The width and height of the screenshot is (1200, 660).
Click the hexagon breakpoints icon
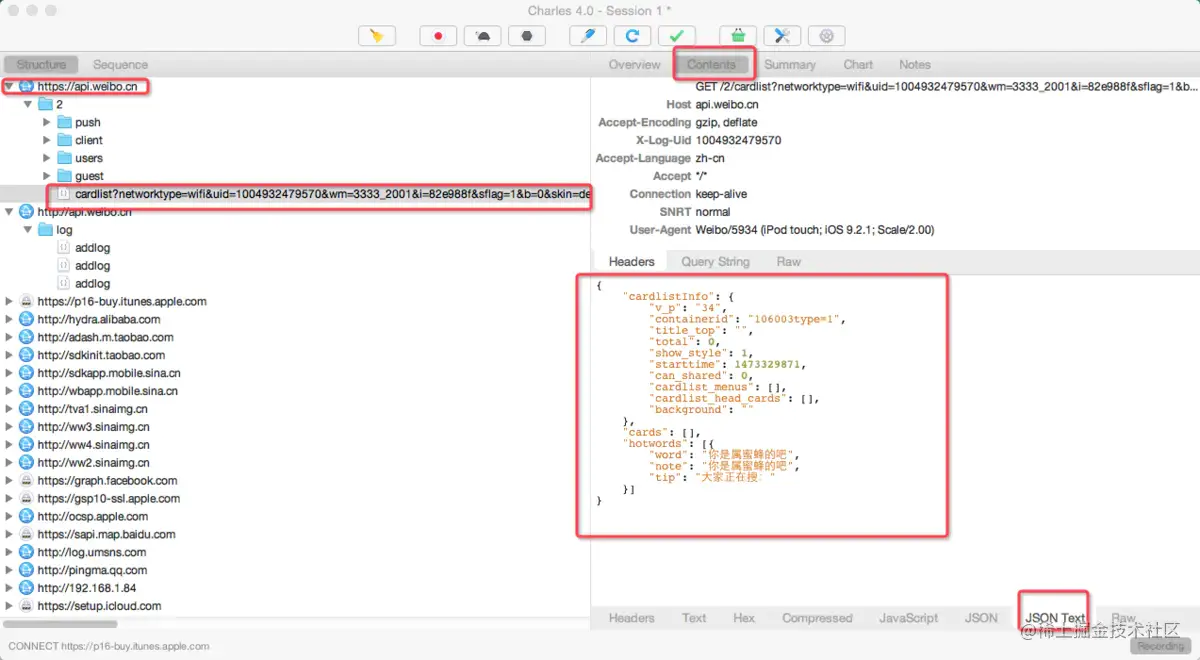point(526,35)
